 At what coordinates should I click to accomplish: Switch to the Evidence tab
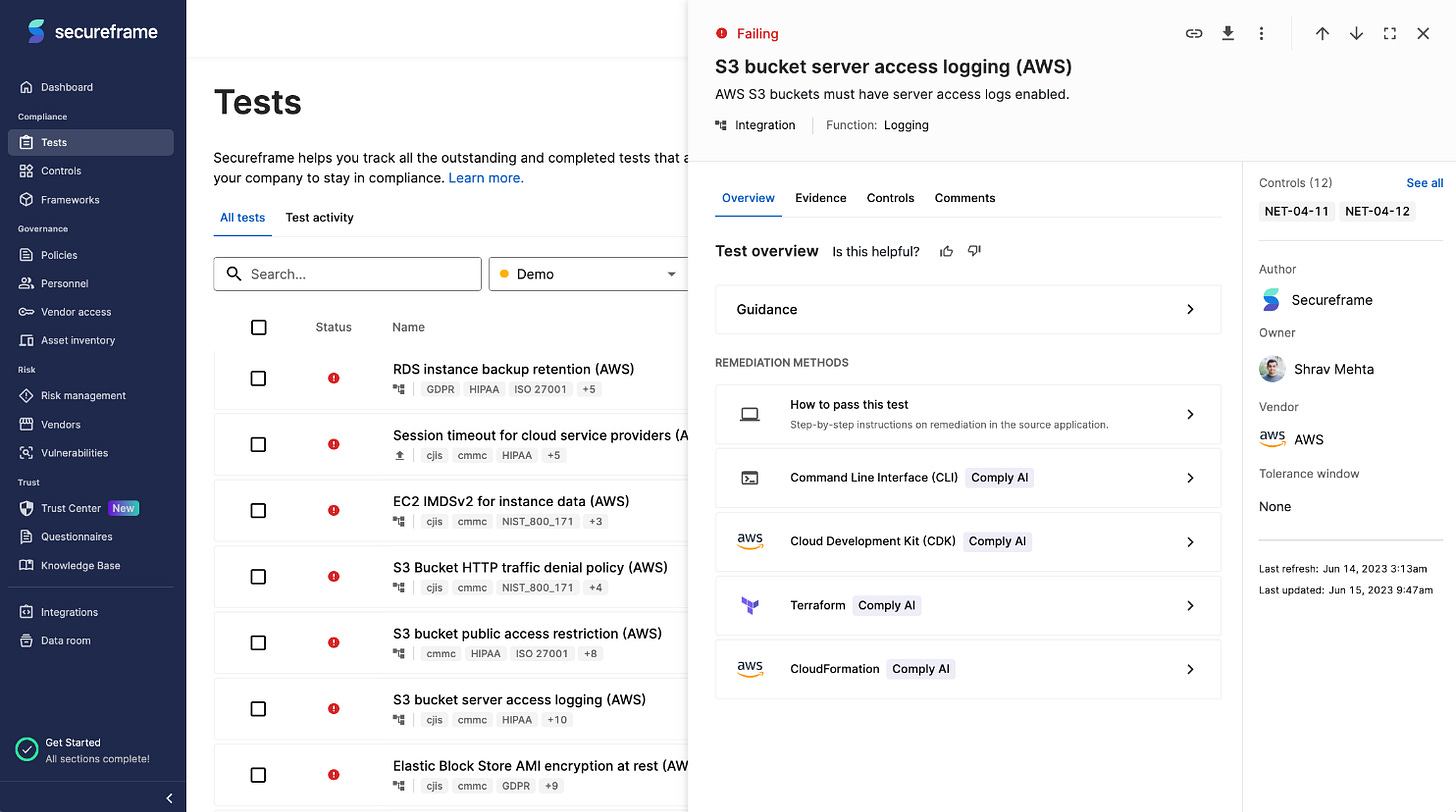[x=821, y=198]
